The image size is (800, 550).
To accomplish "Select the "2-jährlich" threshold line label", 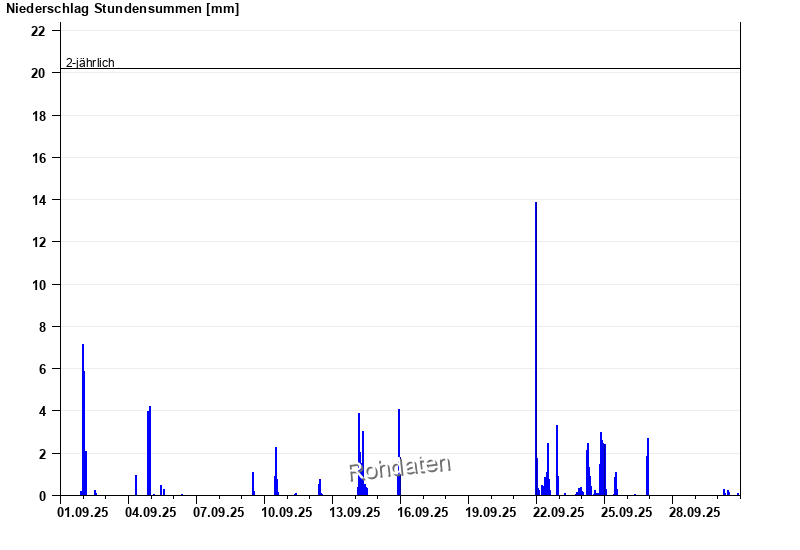I will click(90, 63).
